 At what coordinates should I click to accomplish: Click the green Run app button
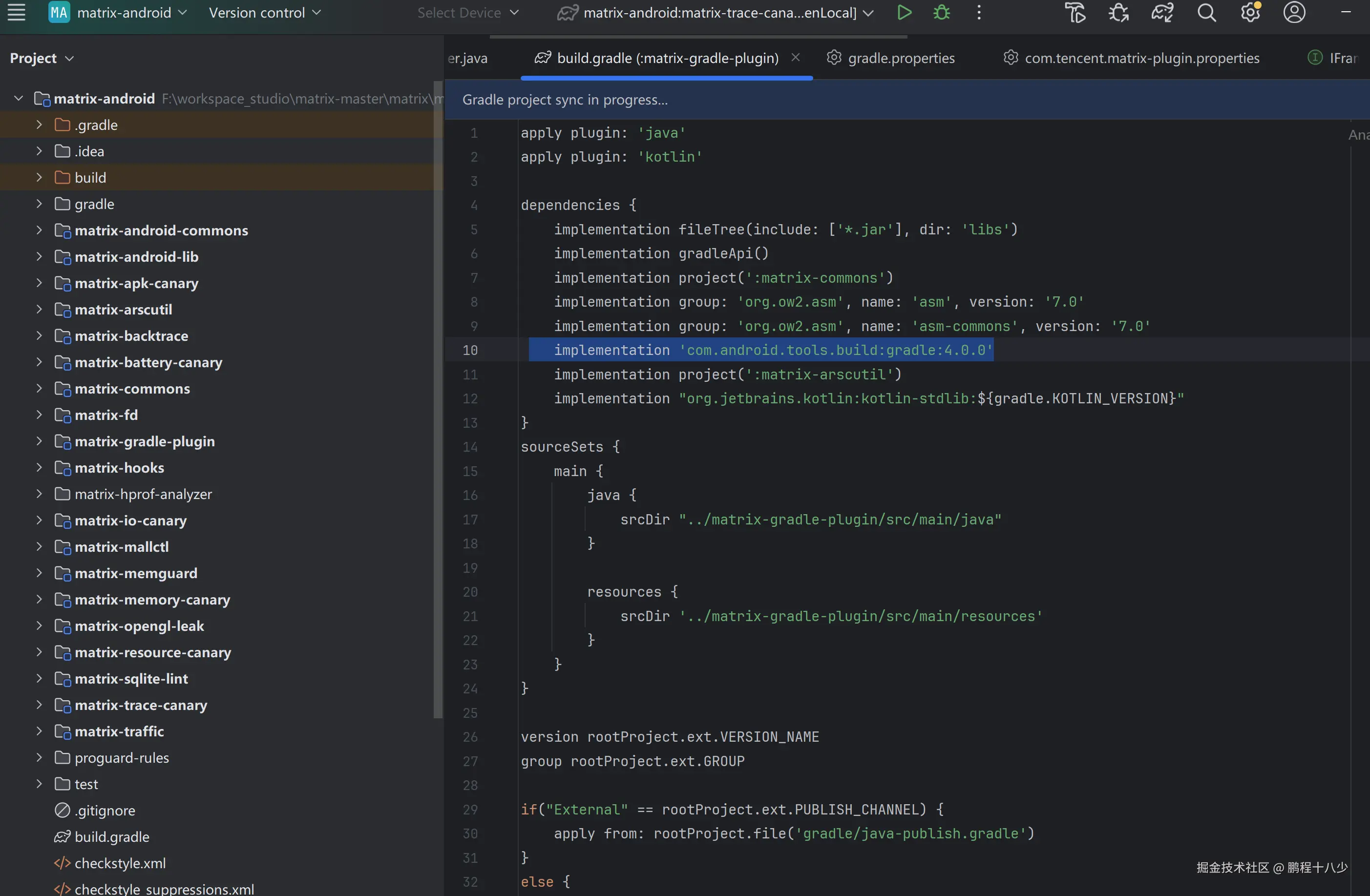tap(904, 13)
